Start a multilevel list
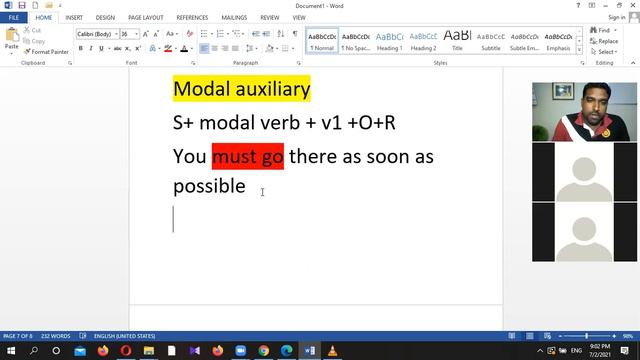Image resolution: width=640 pixels, height=360 pixels. click(x=236, y=34)
